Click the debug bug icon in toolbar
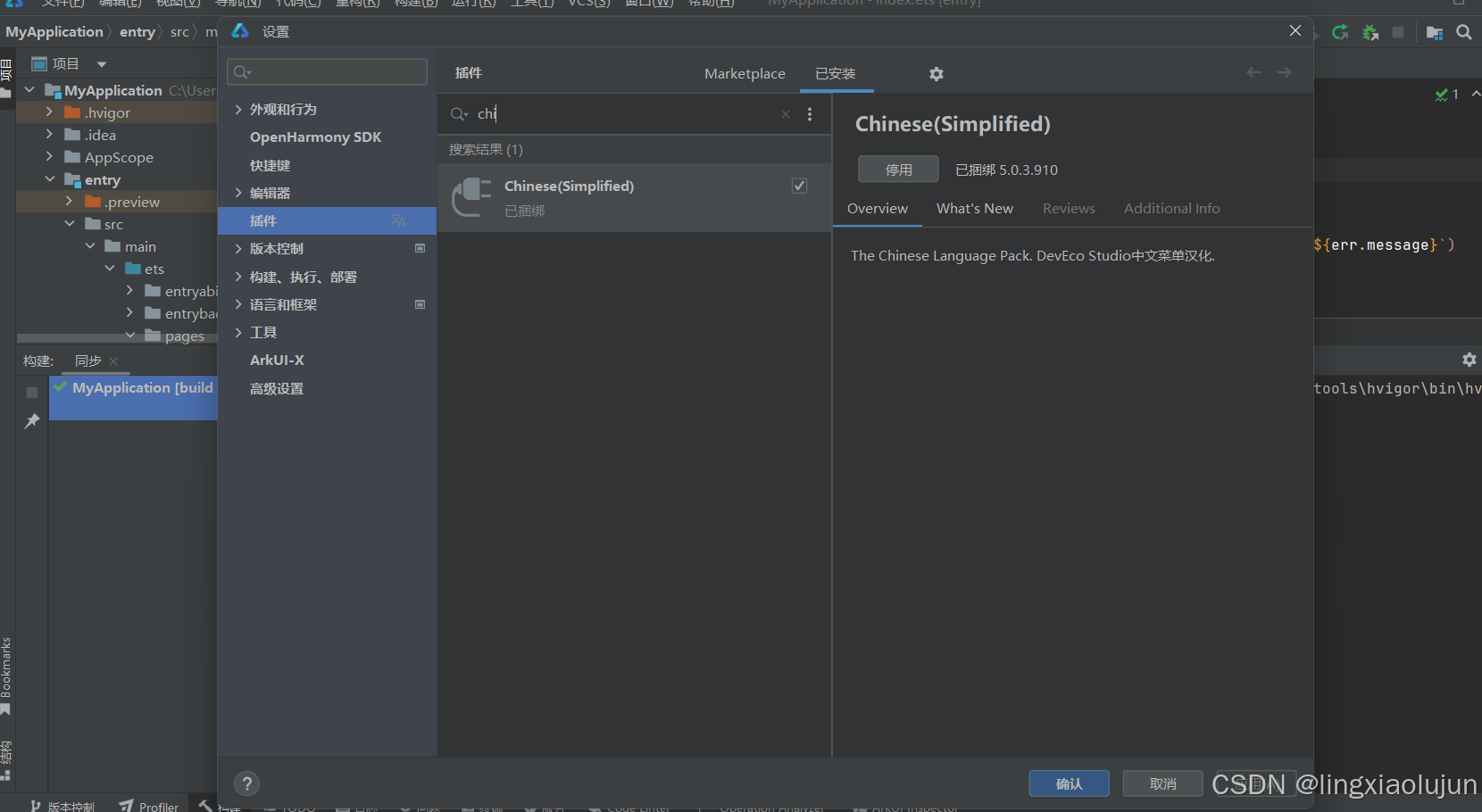Viewport: 1482px width, 812px height. [x=1370, y=33]
